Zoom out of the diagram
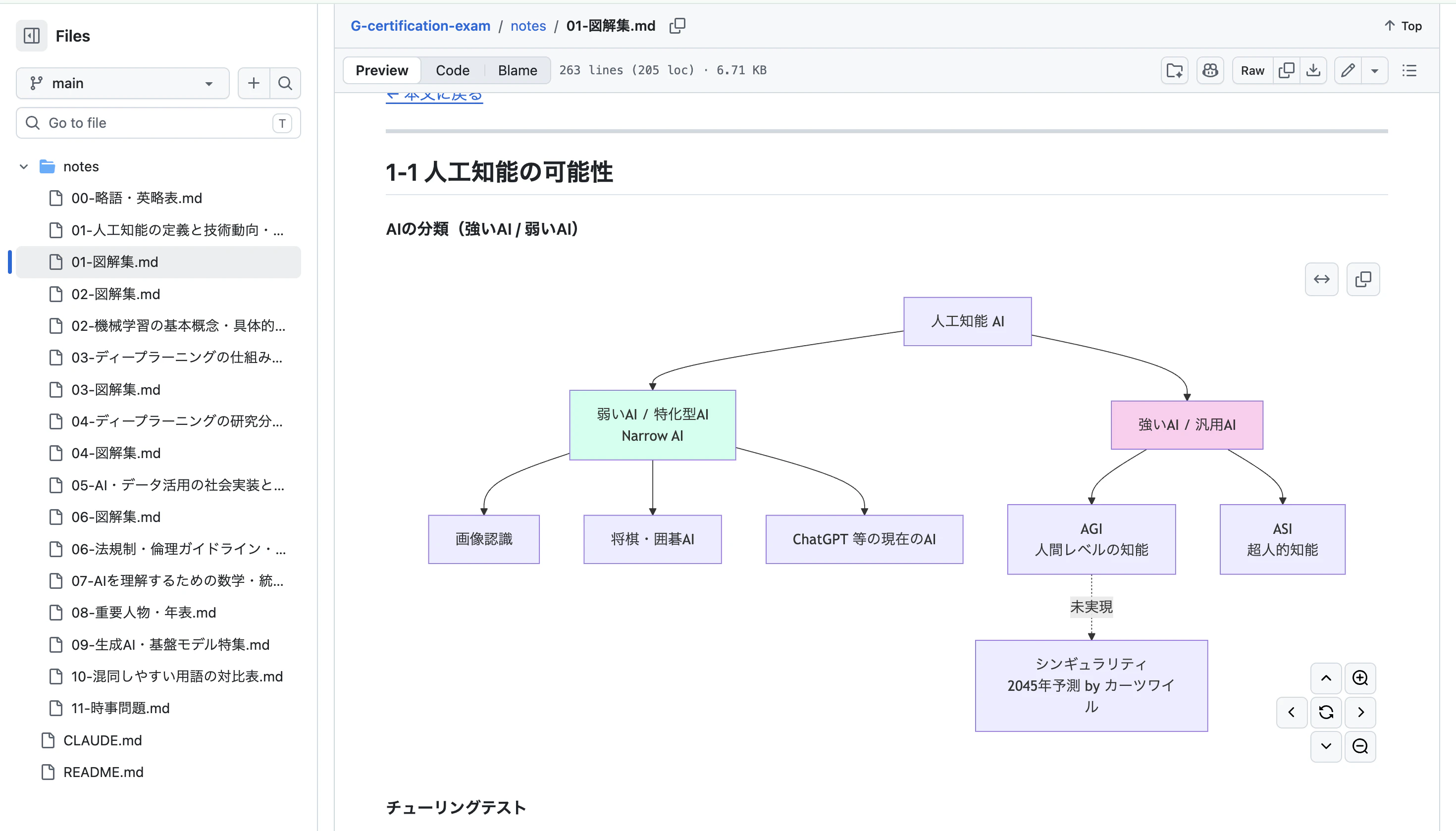1456x831 pixels. 1360,746
